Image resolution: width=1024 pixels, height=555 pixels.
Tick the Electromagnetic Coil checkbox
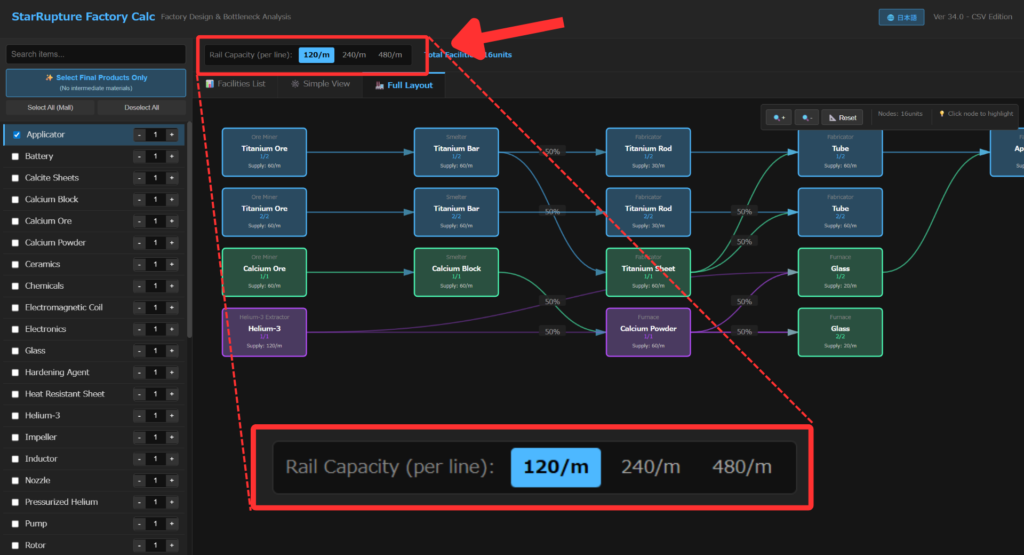[x=15, y=308]
